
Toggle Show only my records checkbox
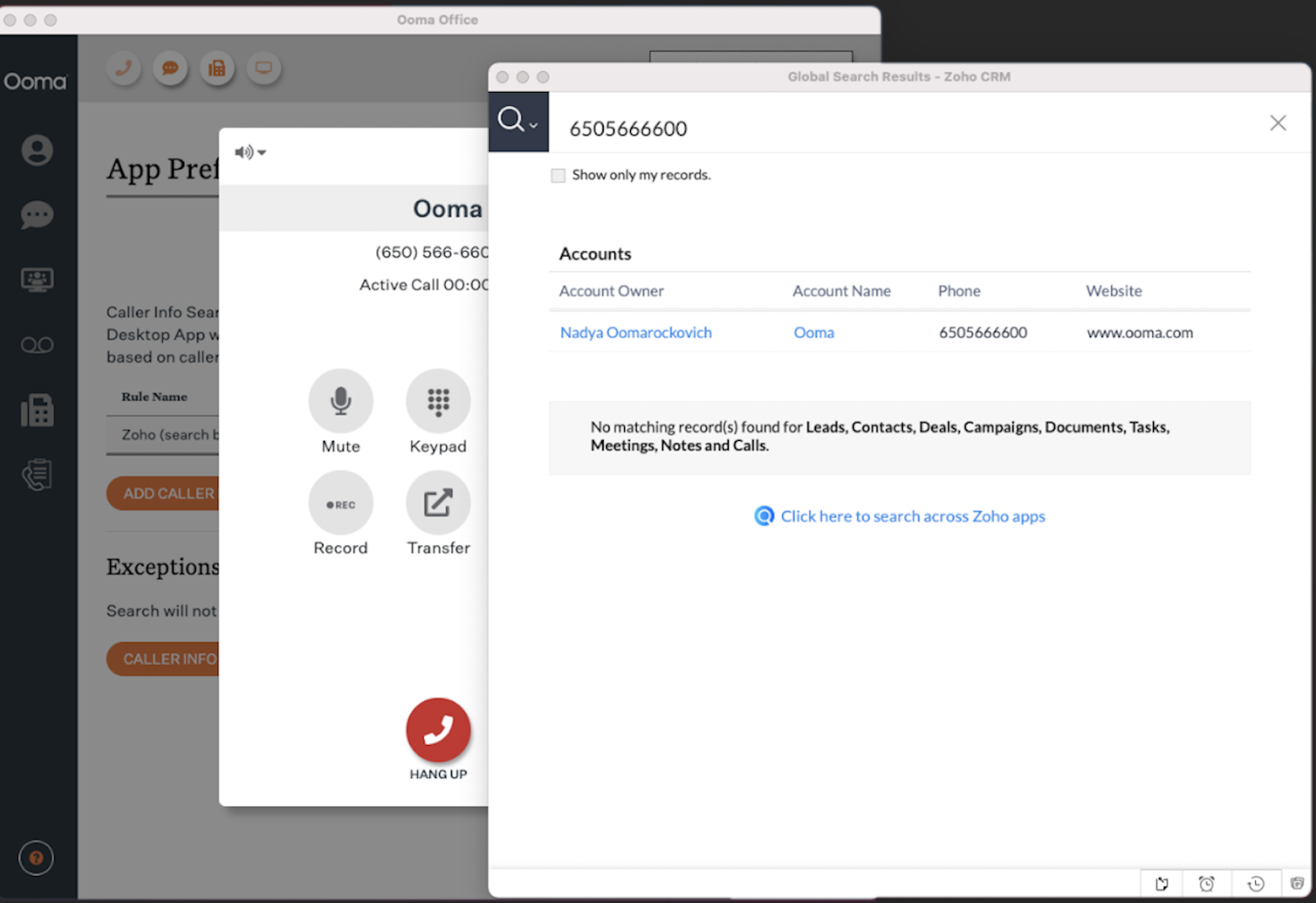tap(558, 175)
